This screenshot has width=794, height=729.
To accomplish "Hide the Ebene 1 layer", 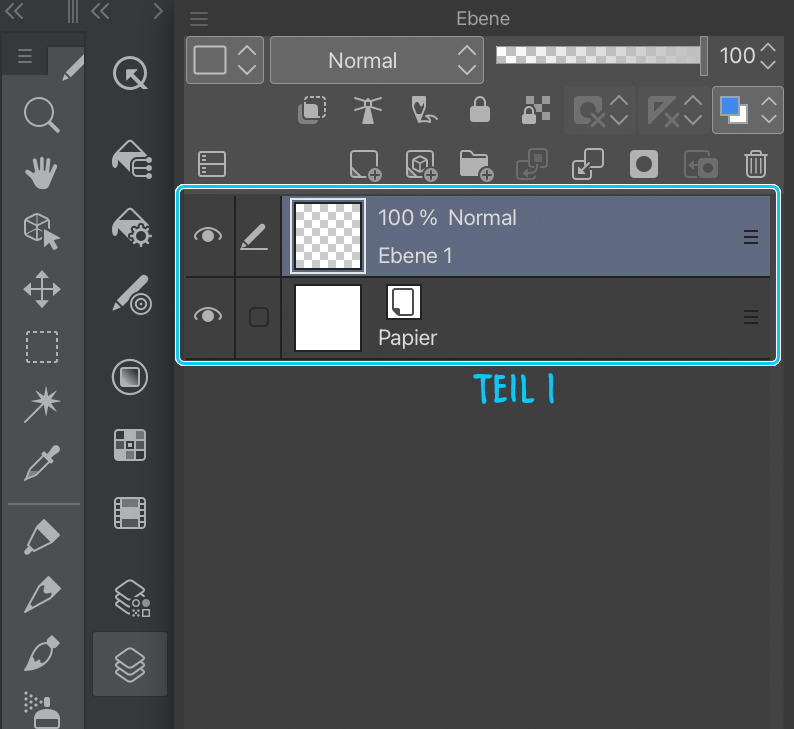I will click(x=207, y=236).
